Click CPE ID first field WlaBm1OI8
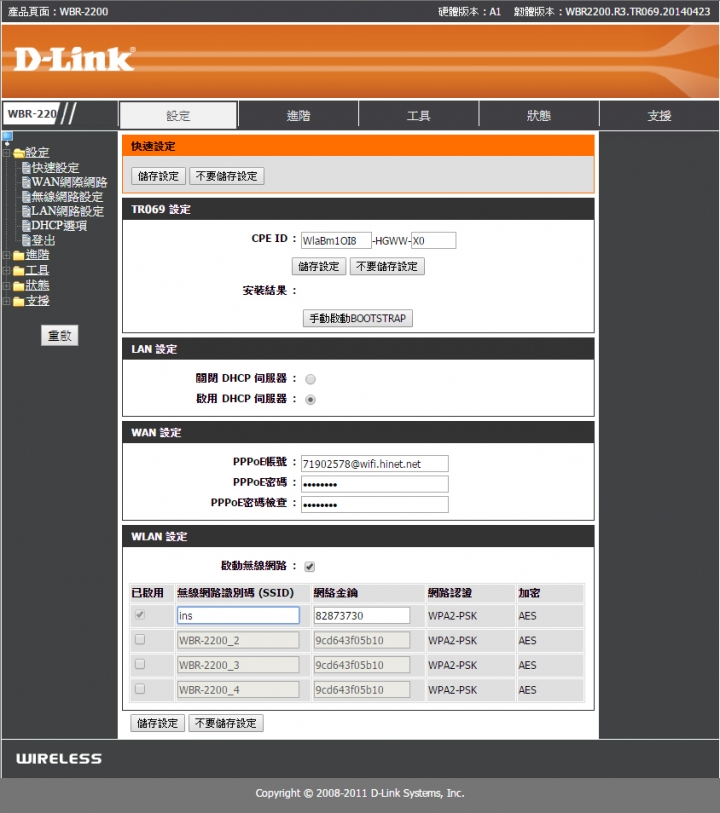Image resolution: width=720 pixels, height=813 pixels. tap(336, 241)
